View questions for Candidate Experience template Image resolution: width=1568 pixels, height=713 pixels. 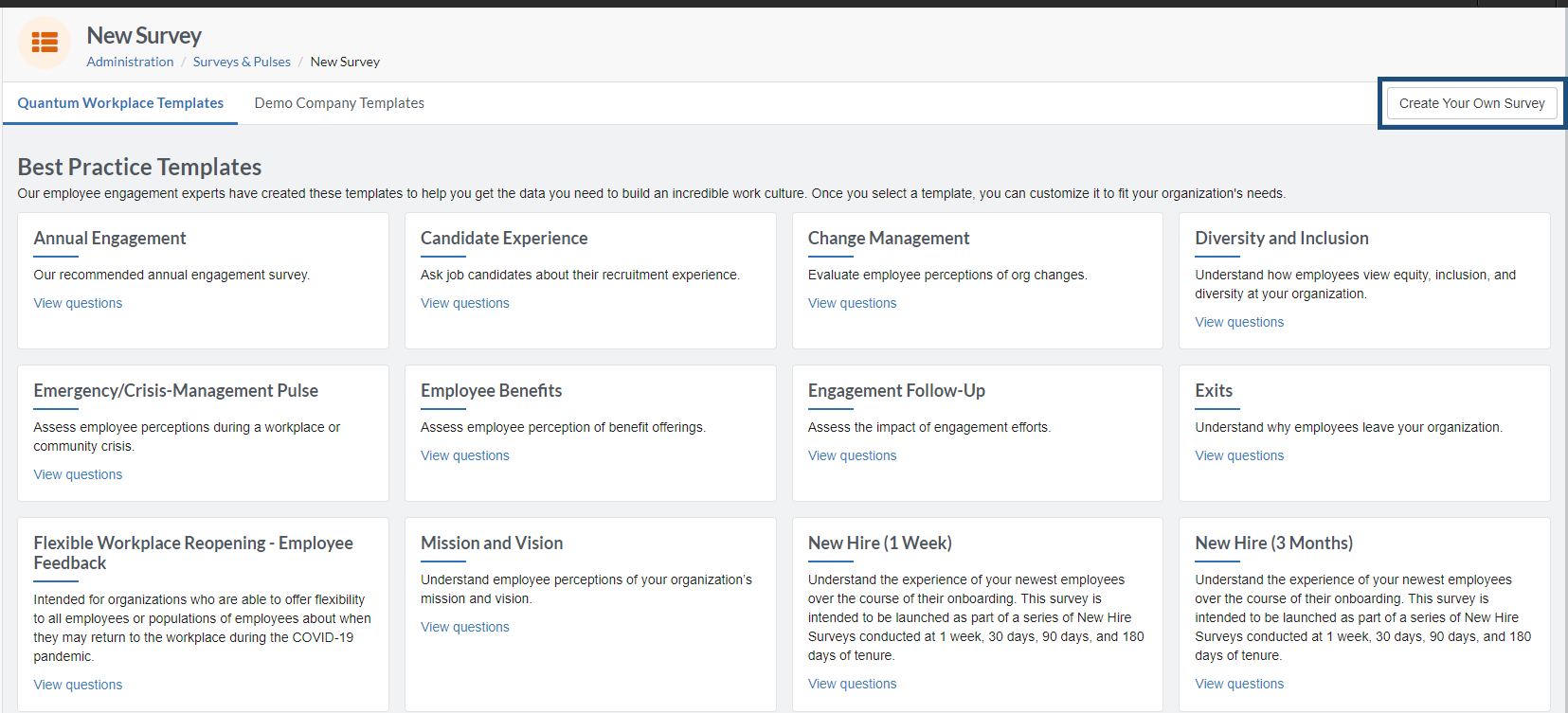pos(465,303)
